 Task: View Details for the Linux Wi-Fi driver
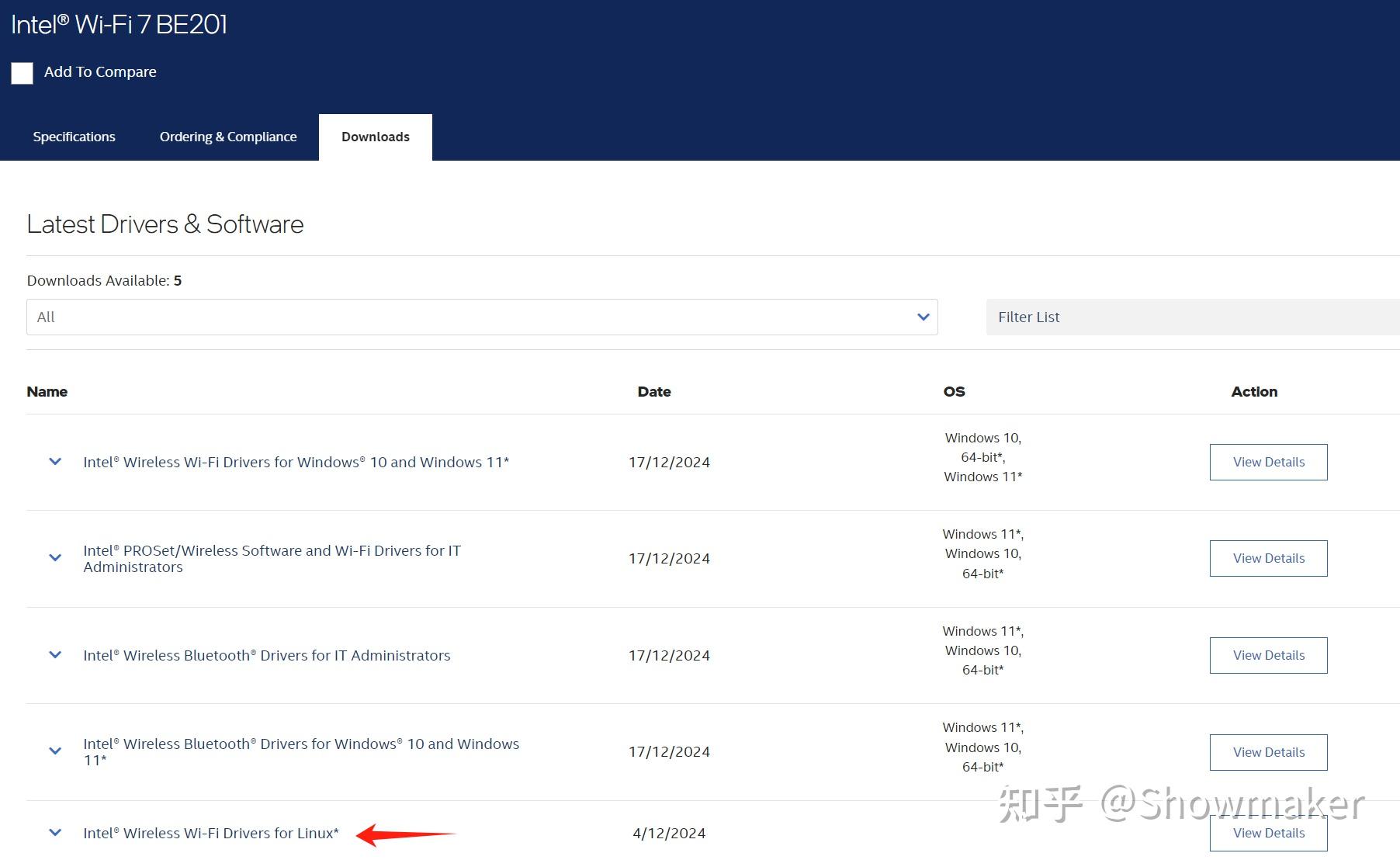[1268, 832]
